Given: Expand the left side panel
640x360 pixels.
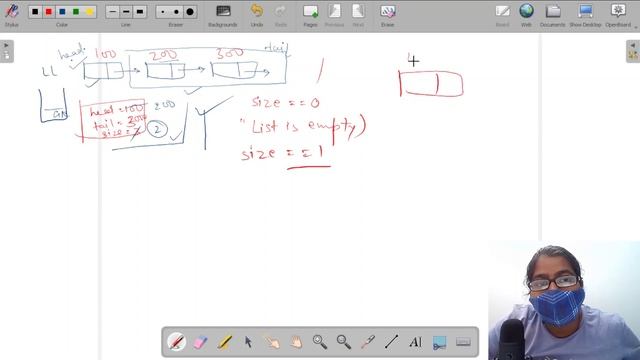Looking at the screenshot, I should click(x=7, y=51).
